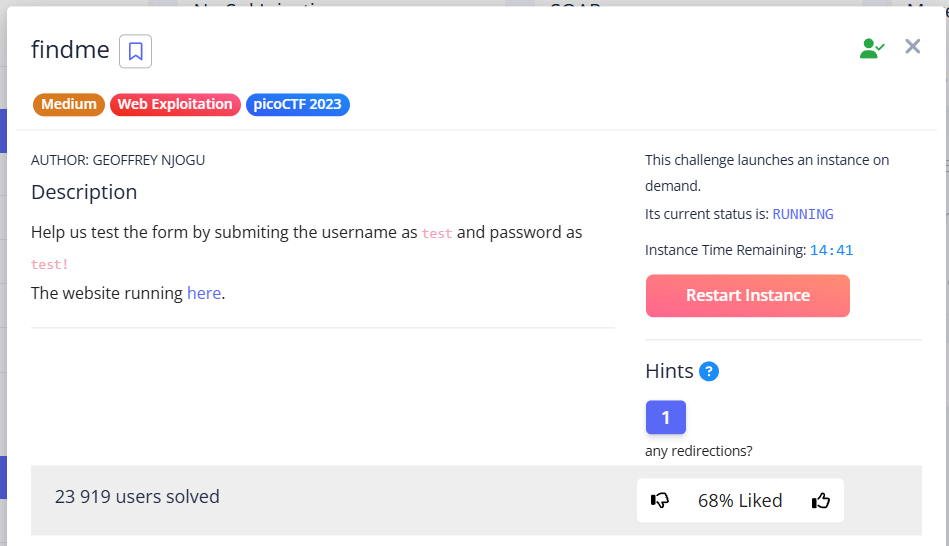Like the challenge with thumbs up

(821, 501)
